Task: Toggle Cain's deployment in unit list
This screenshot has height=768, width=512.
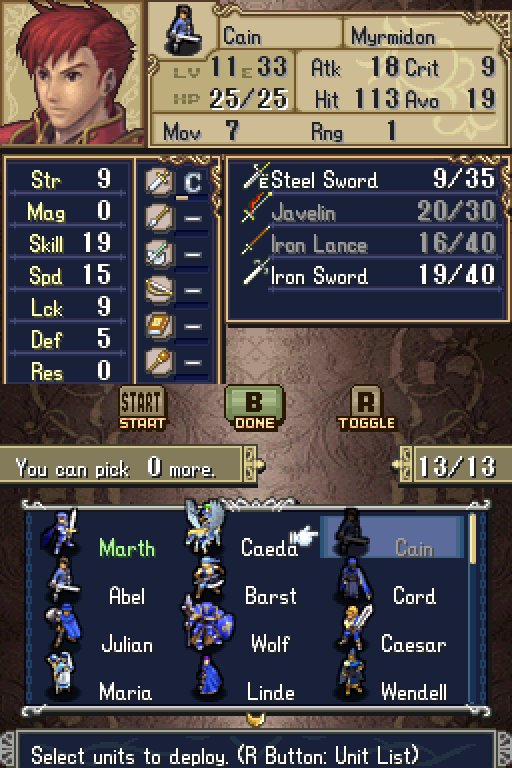Action: tap(392, 537)
